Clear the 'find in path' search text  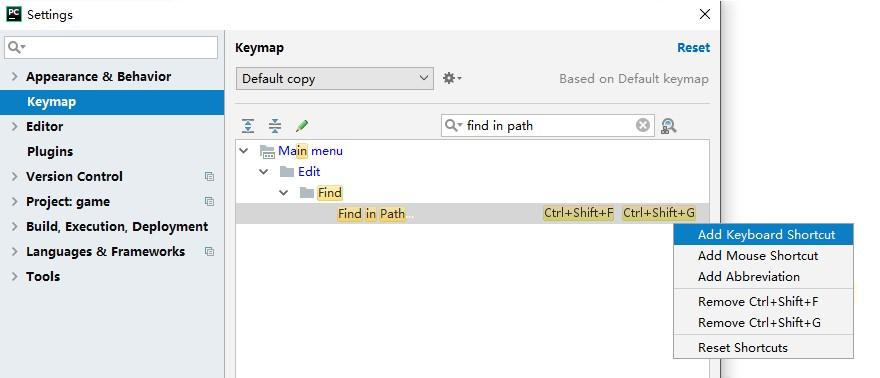tap(643, 125)
